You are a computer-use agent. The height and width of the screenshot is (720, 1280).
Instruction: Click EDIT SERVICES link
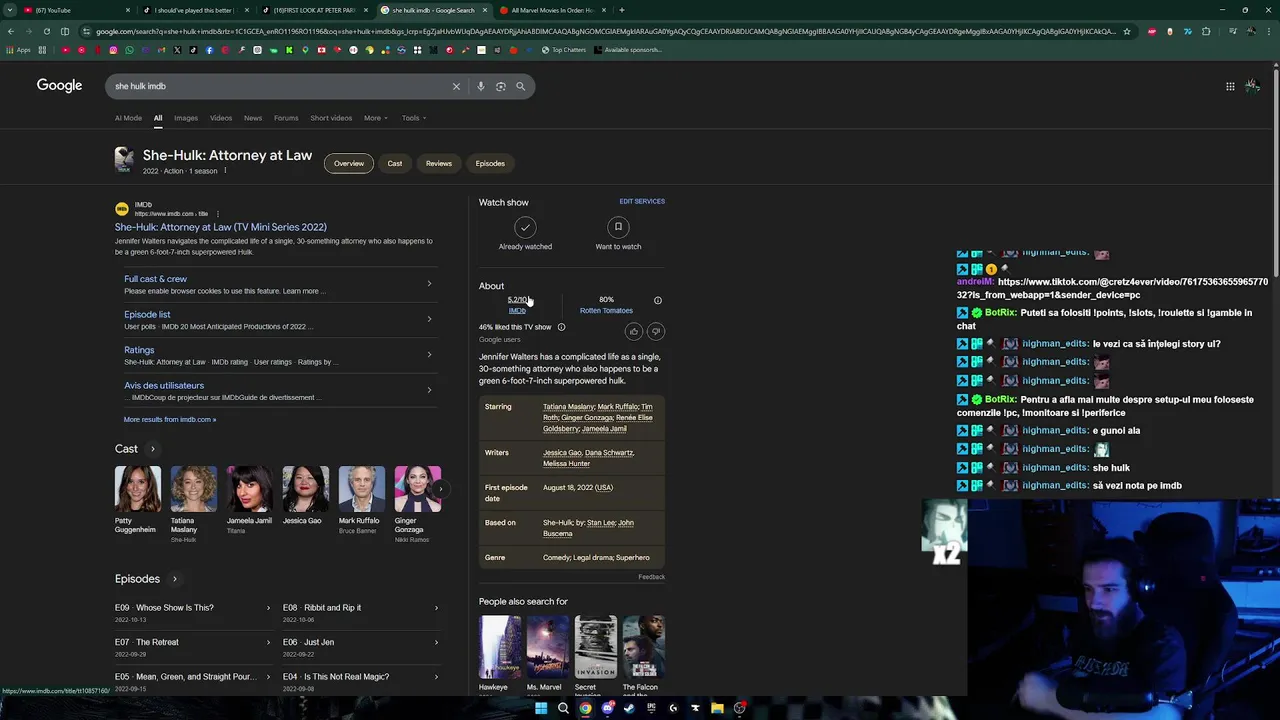tap(642, 201)
